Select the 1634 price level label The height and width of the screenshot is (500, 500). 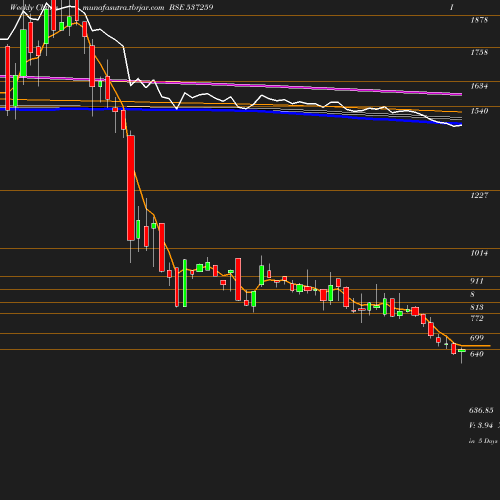tap(479, 86)
